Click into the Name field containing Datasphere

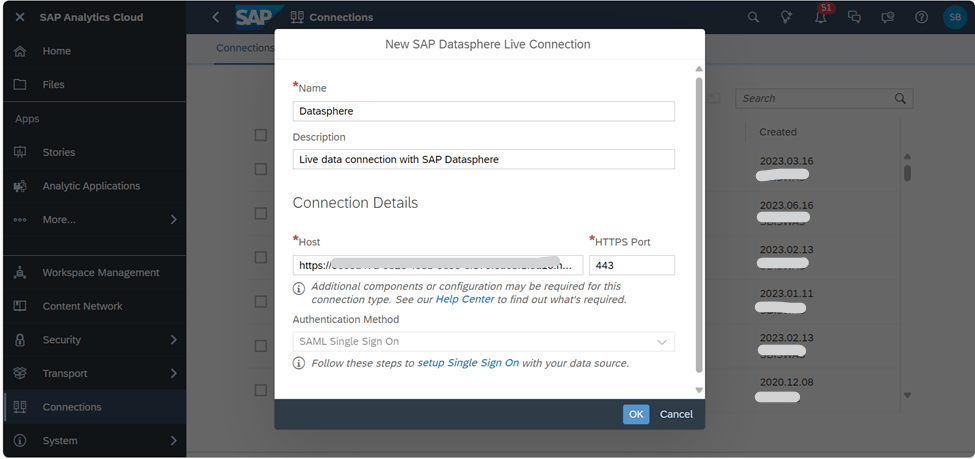[x=484, y=111]
